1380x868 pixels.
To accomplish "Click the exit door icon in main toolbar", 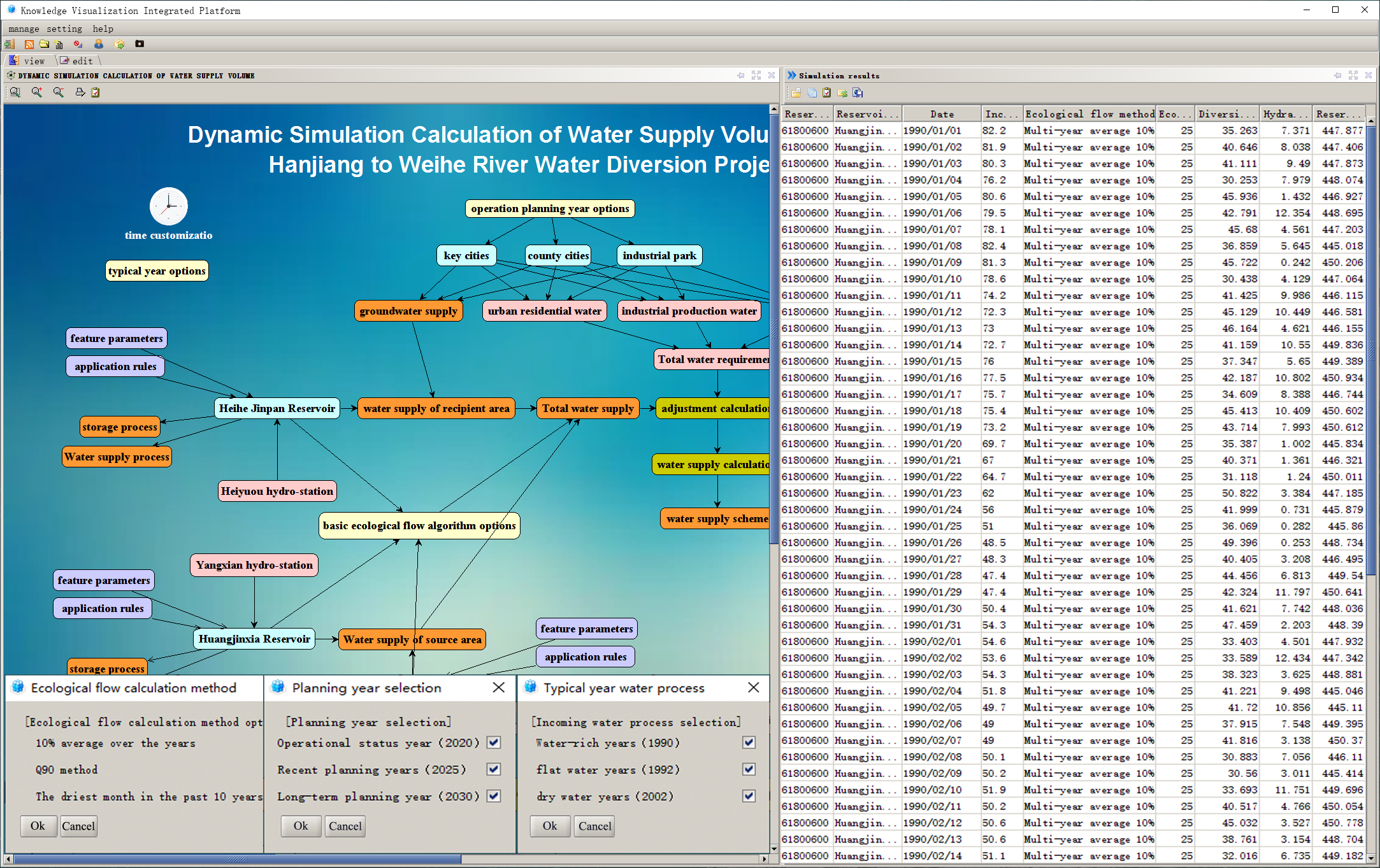I will 10,44.
